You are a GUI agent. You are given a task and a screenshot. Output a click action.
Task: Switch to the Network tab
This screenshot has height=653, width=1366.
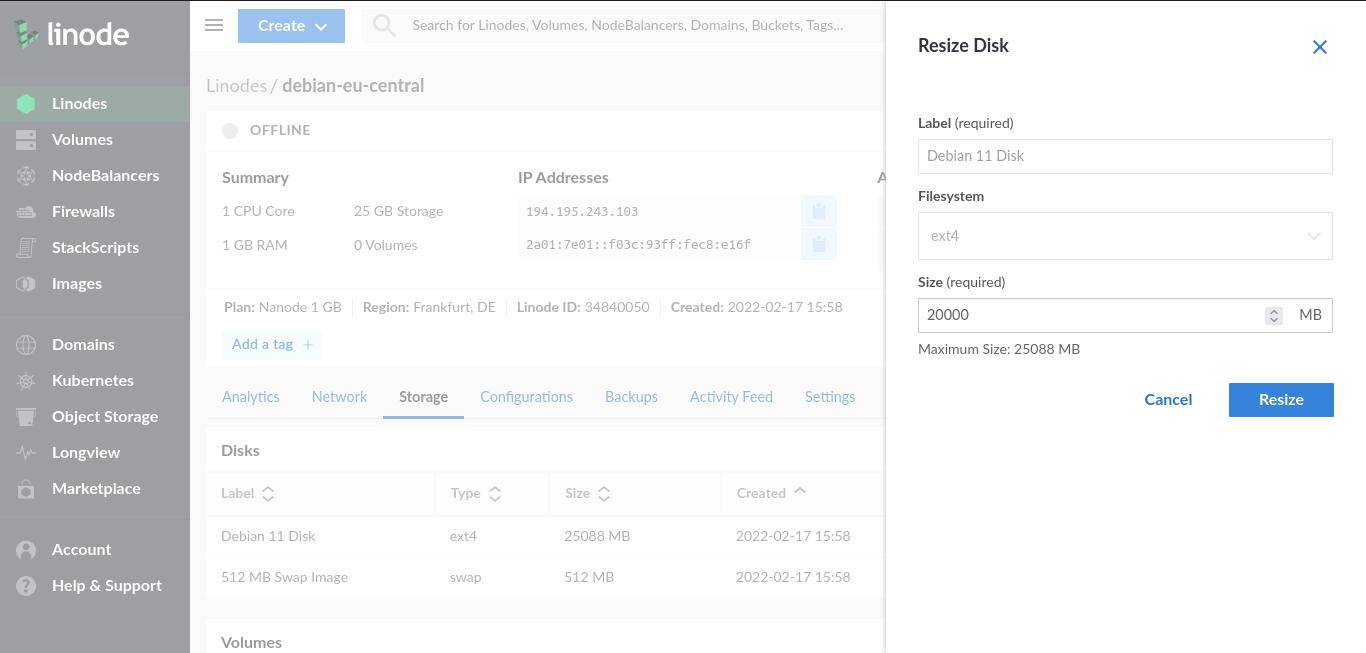click(339, 397)
